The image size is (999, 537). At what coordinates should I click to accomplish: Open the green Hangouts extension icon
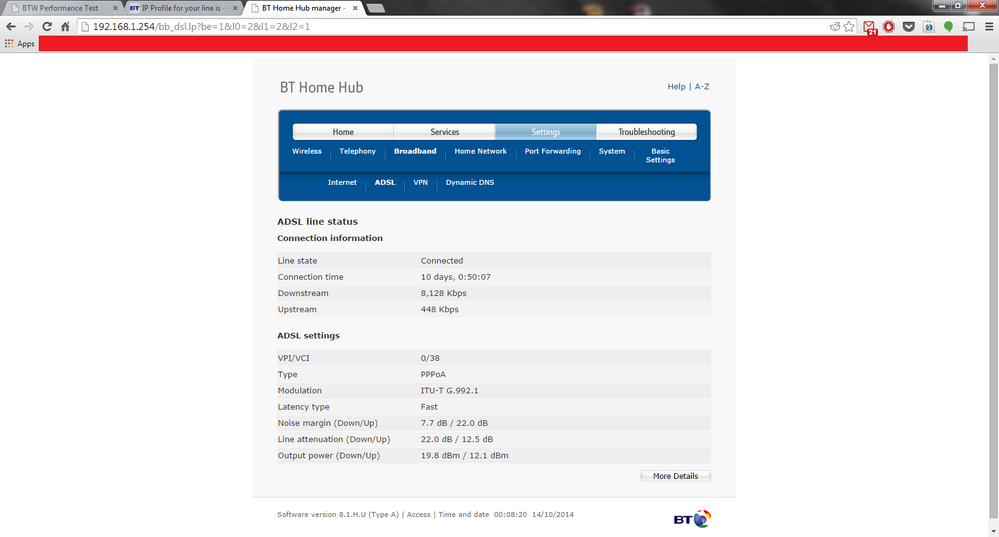[x=949, y=27]
